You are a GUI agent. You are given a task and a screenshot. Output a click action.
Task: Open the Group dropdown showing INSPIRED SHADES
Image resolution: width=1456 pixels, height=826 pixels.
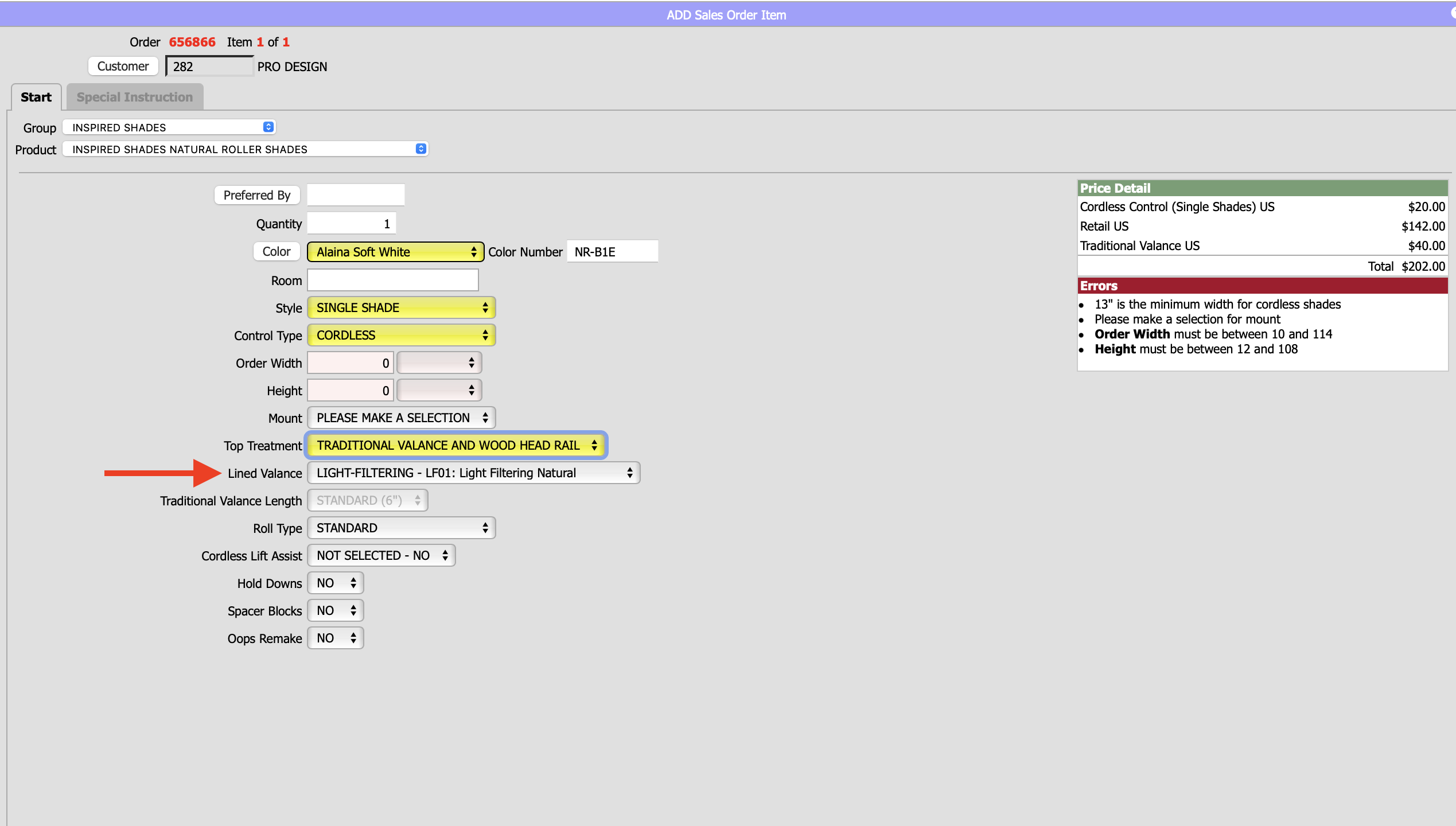click(x=169, y=127)
